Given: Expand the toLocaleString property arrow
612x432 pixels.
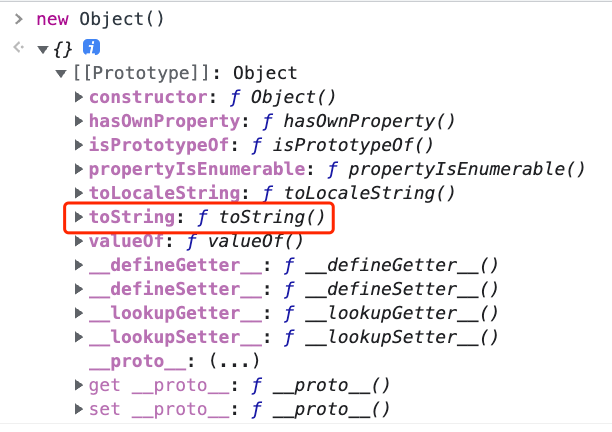Looking at the screenshot, I should (79, 193).
